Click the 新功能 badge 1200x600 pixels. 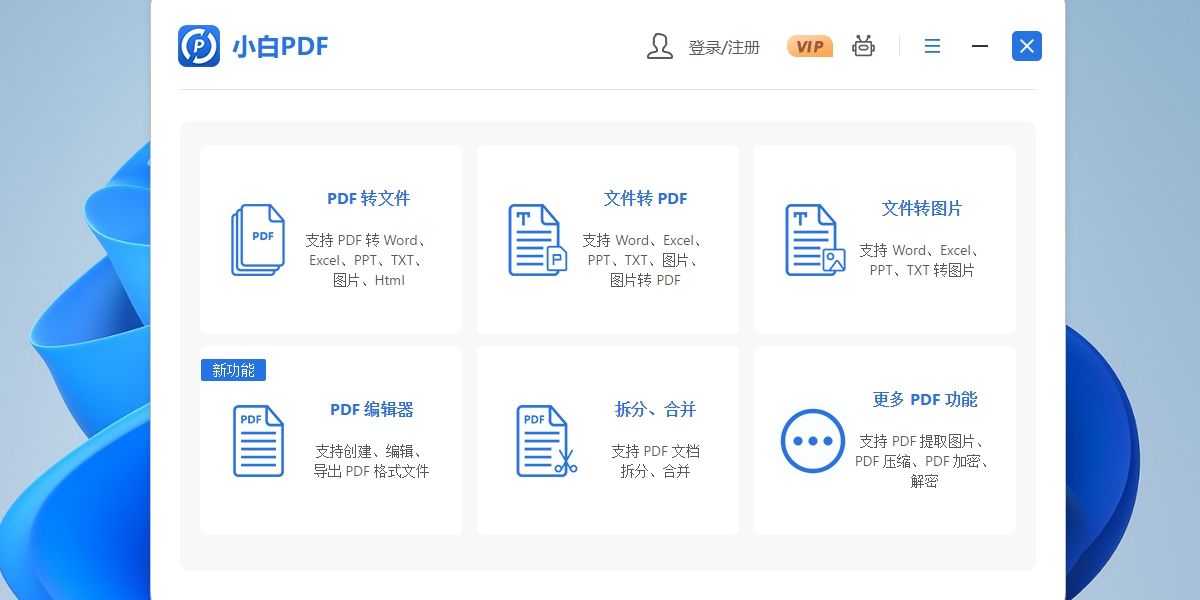[x=233, y=370]
